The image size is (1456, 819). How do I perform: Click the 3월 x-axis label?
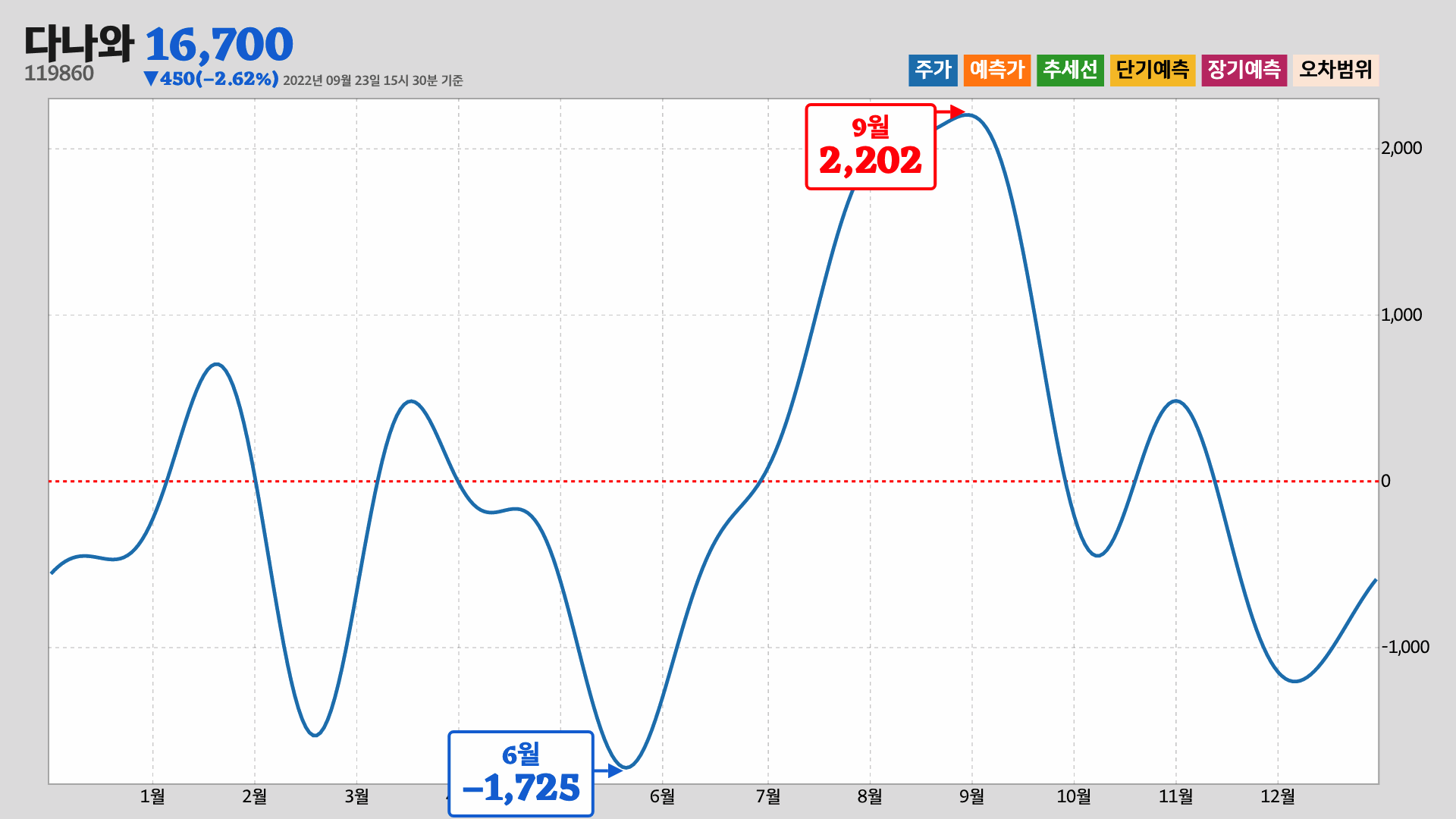click(356, 796)
